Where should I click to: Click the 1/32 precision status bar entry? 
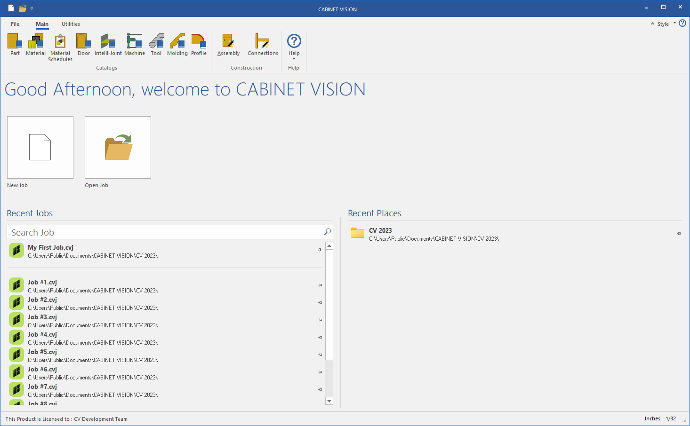coord(671,419)
